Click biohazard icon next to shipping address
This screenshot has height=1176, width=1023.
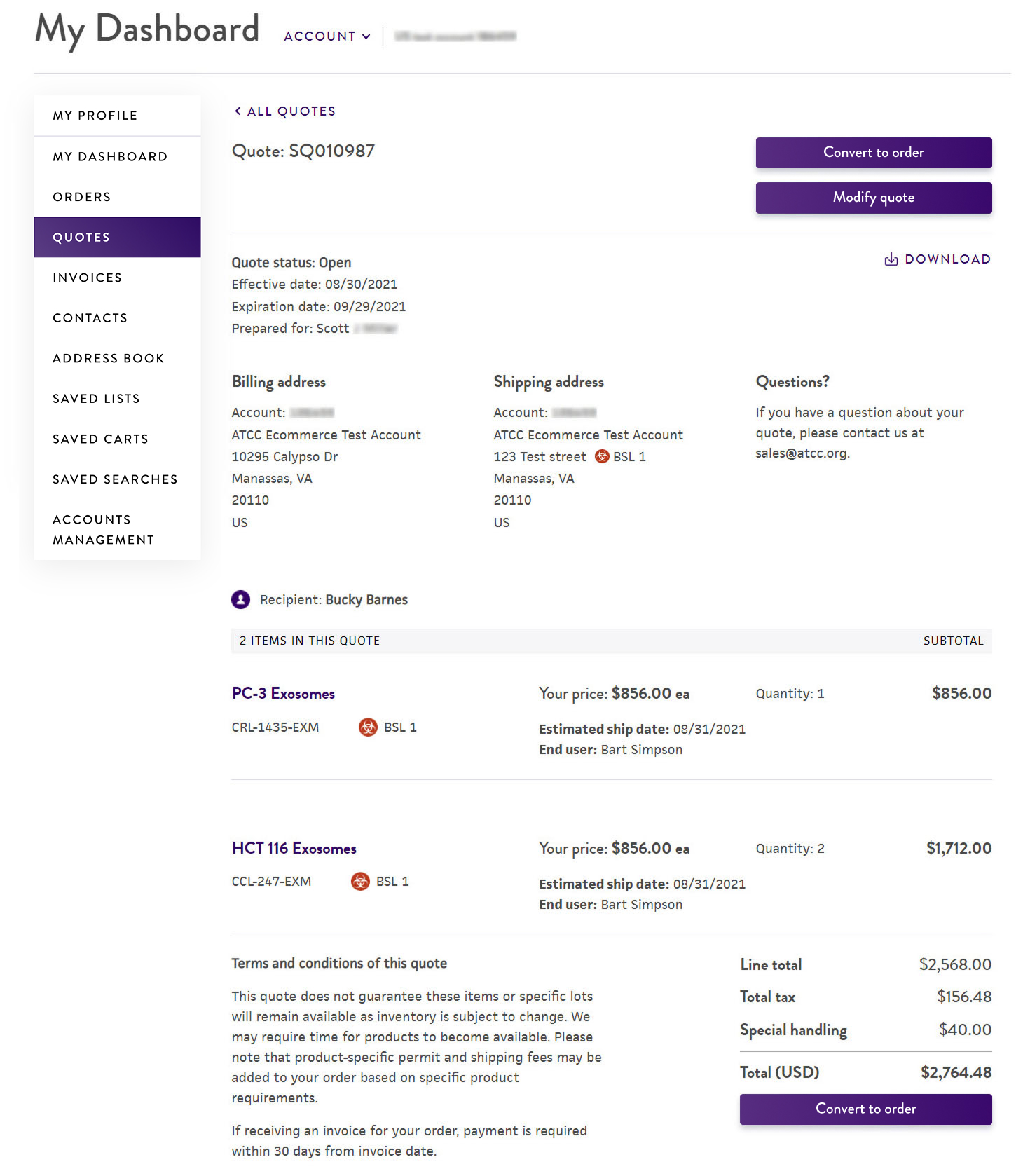[x=601, y=457]
